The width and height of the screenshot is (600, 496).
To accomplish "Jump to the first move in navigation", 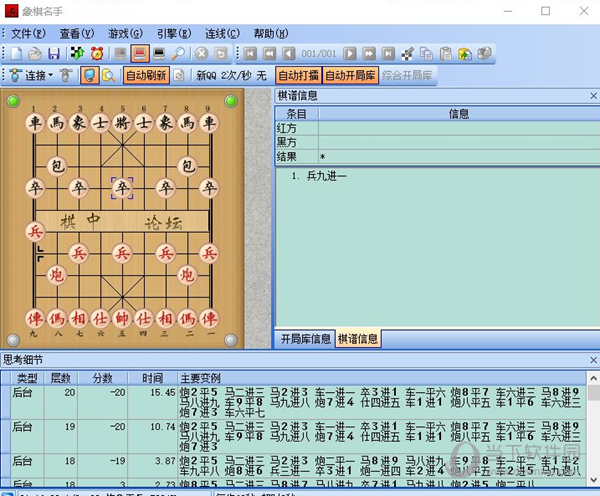I will [250, 53].
